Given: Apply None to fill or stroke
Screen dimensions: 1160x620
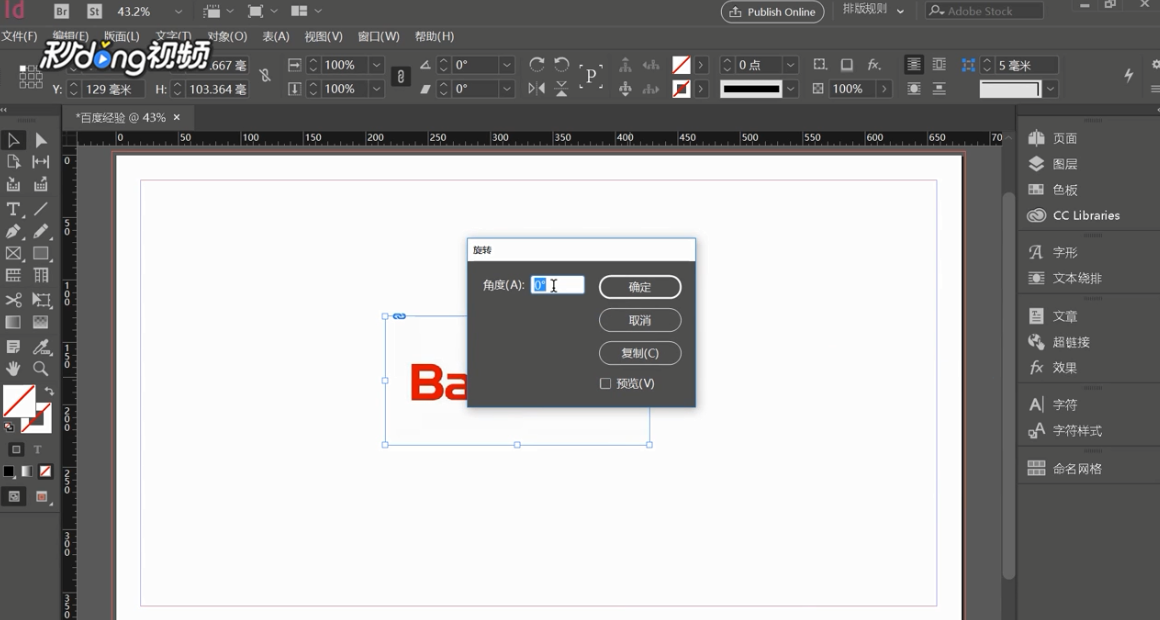Looking at the screenshot, I should point(45,471).
